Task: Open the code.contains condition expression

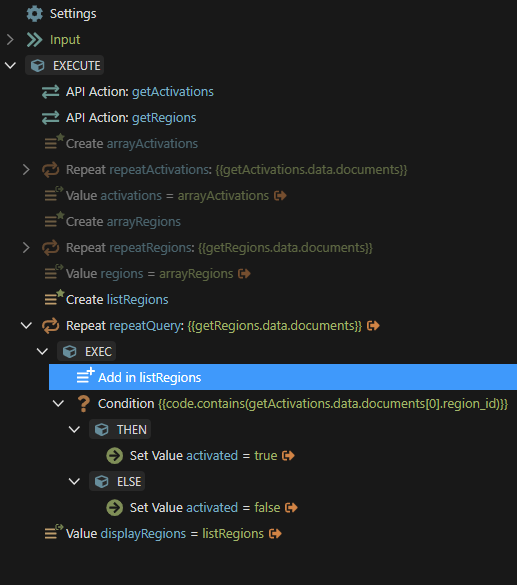Action: 333,404
